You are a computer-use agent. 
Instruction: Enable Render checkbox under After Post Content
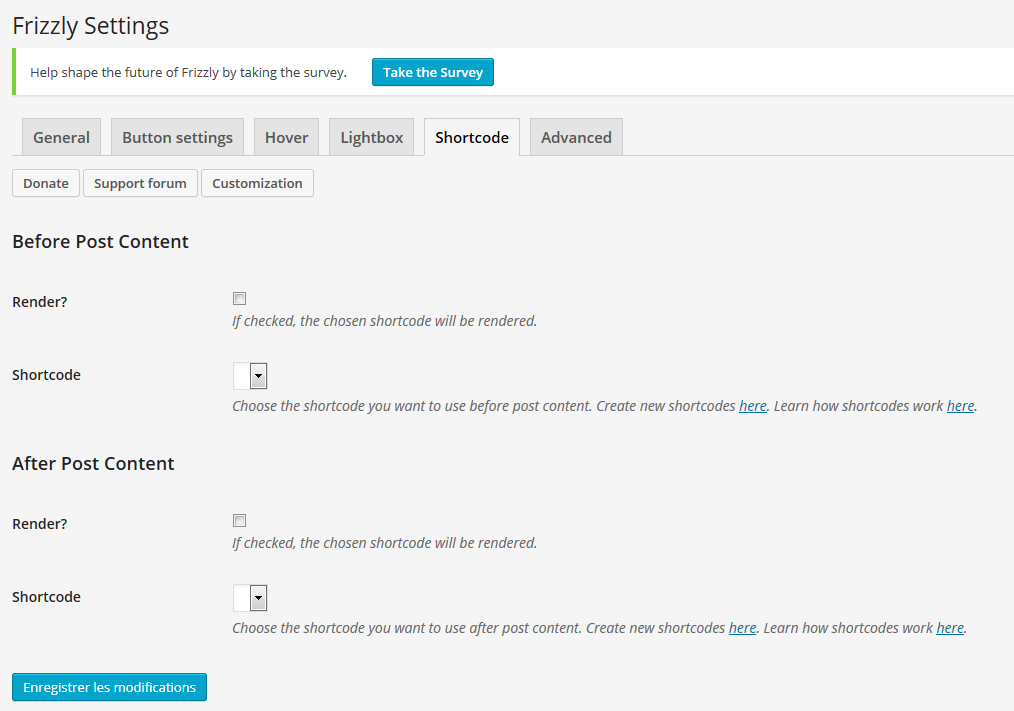(x=239, y=520)
